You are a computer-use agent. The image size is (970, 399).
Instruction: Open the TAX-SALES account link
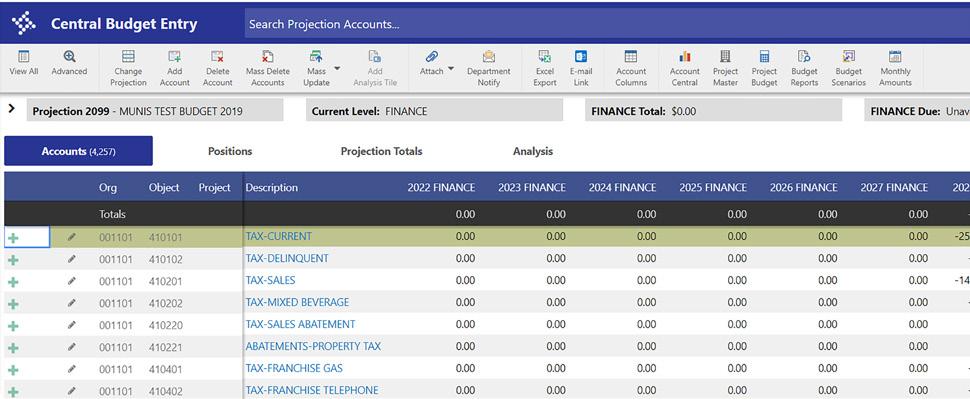tap(270, 280)
